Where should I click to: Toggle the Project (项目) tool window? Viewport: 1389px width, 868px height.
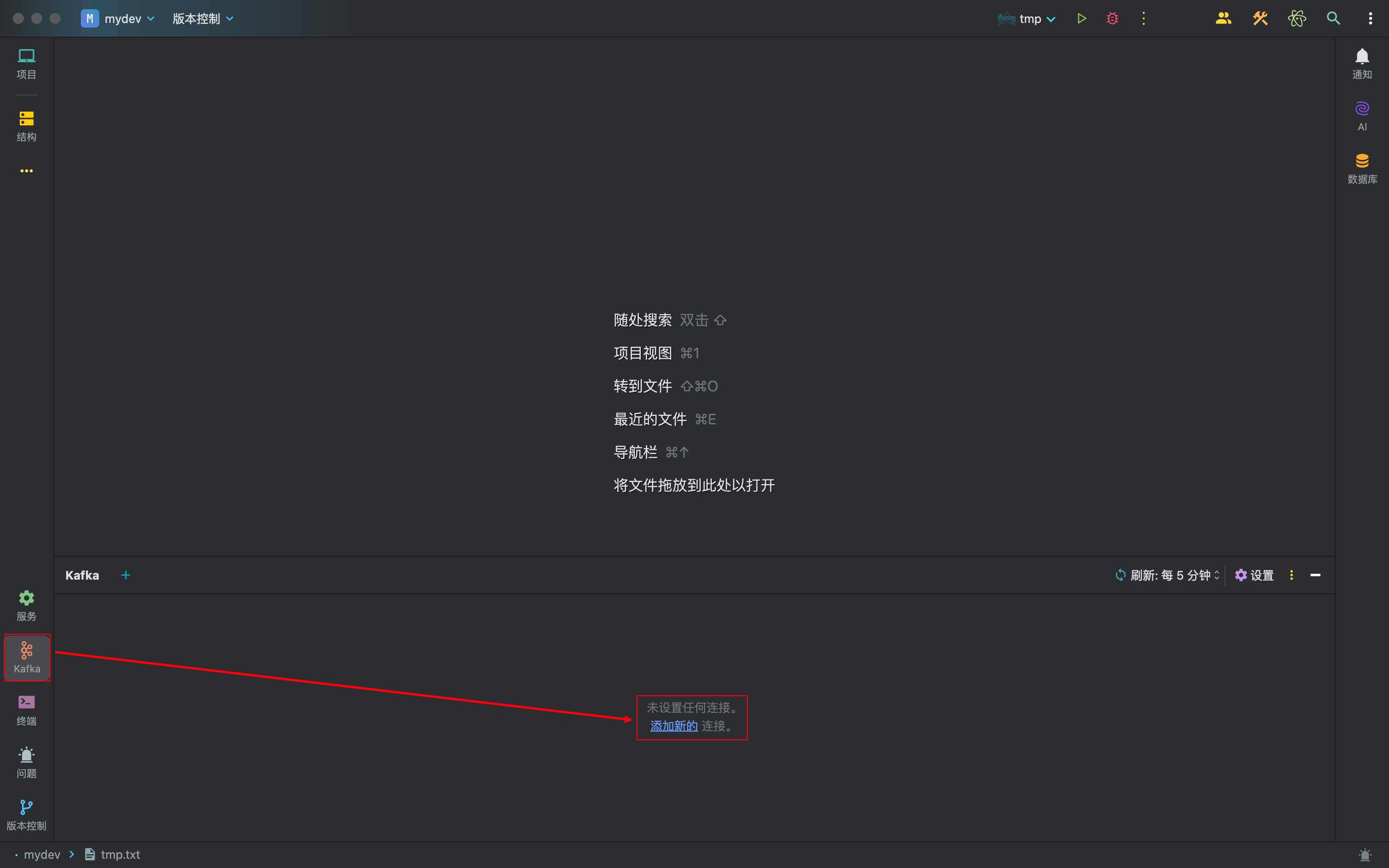pyautogui.click(x=26, y=63)
